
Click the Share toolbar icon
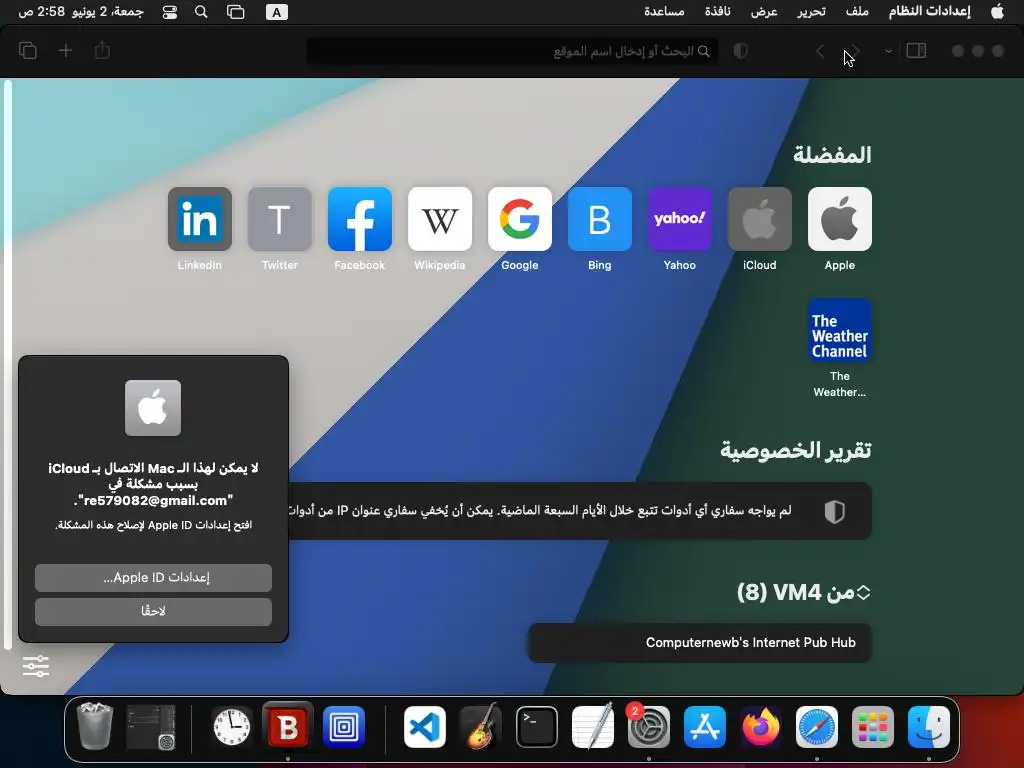[x=103, y=50]
